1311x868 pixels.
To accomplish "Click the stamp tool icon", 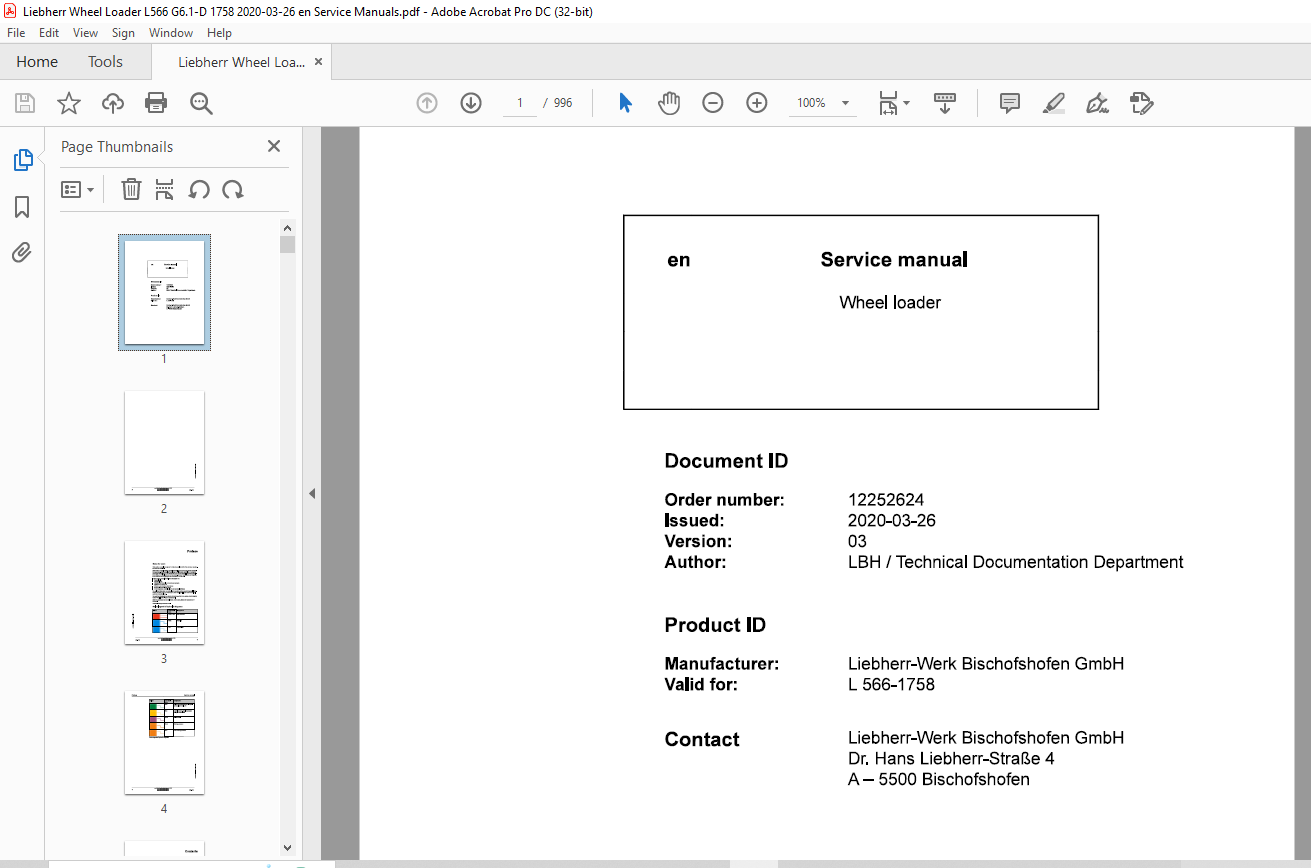I will [x=1141, y=103].
